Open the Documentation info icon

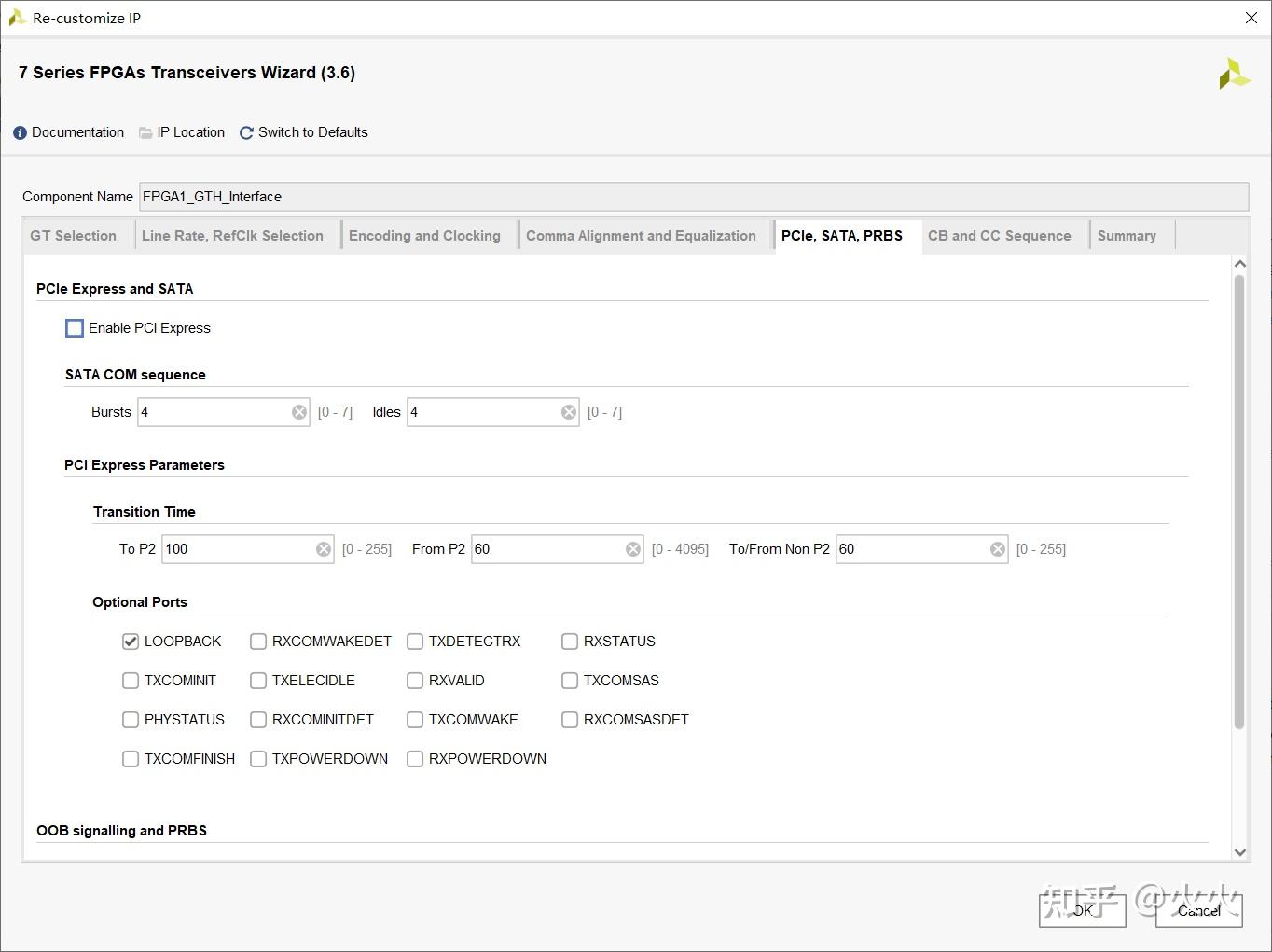(x=21, y=133)
